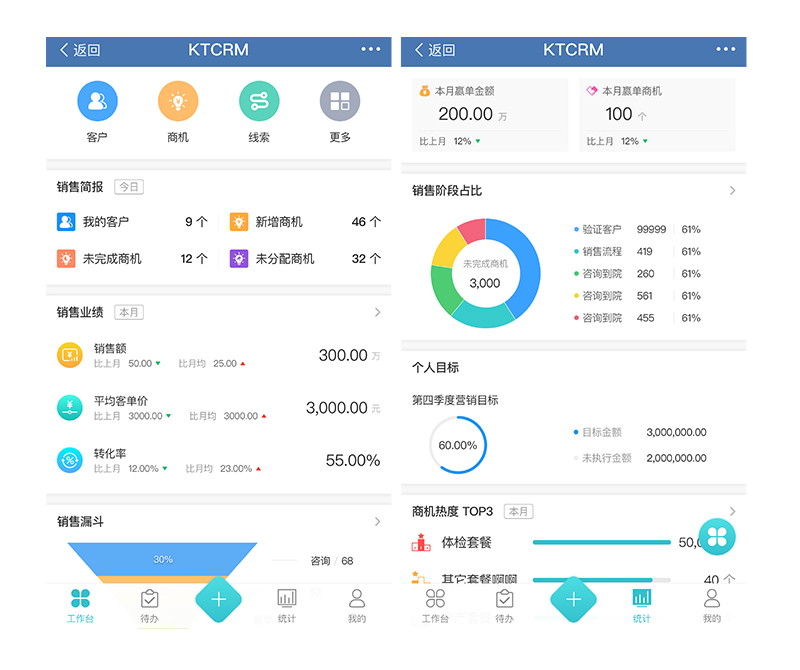Screen dimensions: 800x670
Task: Open the 今日 filter tag in 销售简报
Action: click(x=129, y=187)
